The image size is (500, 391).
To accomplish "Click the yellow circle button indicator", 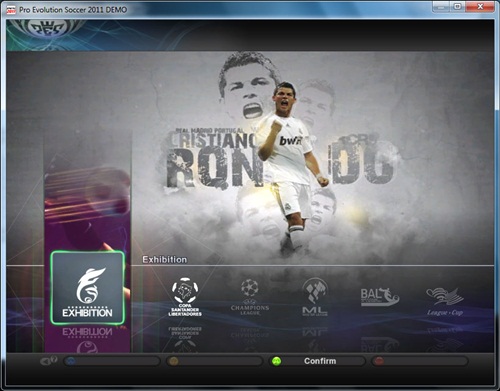I will [173, 361].
